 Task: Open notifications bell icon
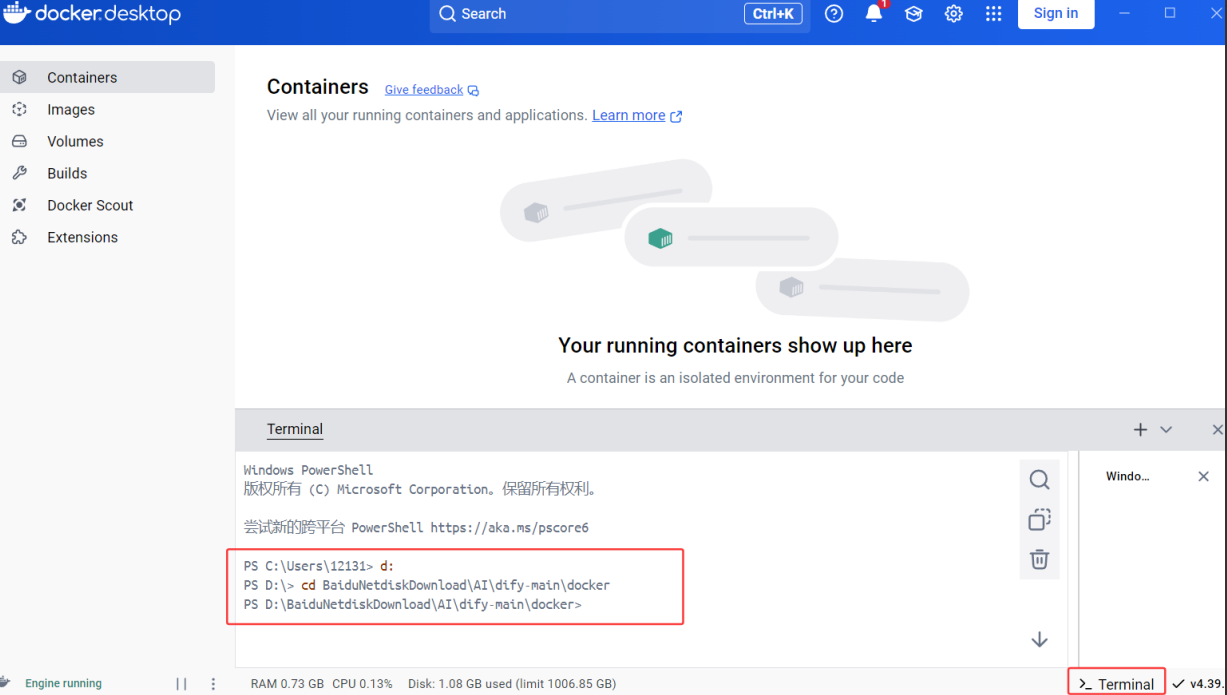click(x=874, y=13)
